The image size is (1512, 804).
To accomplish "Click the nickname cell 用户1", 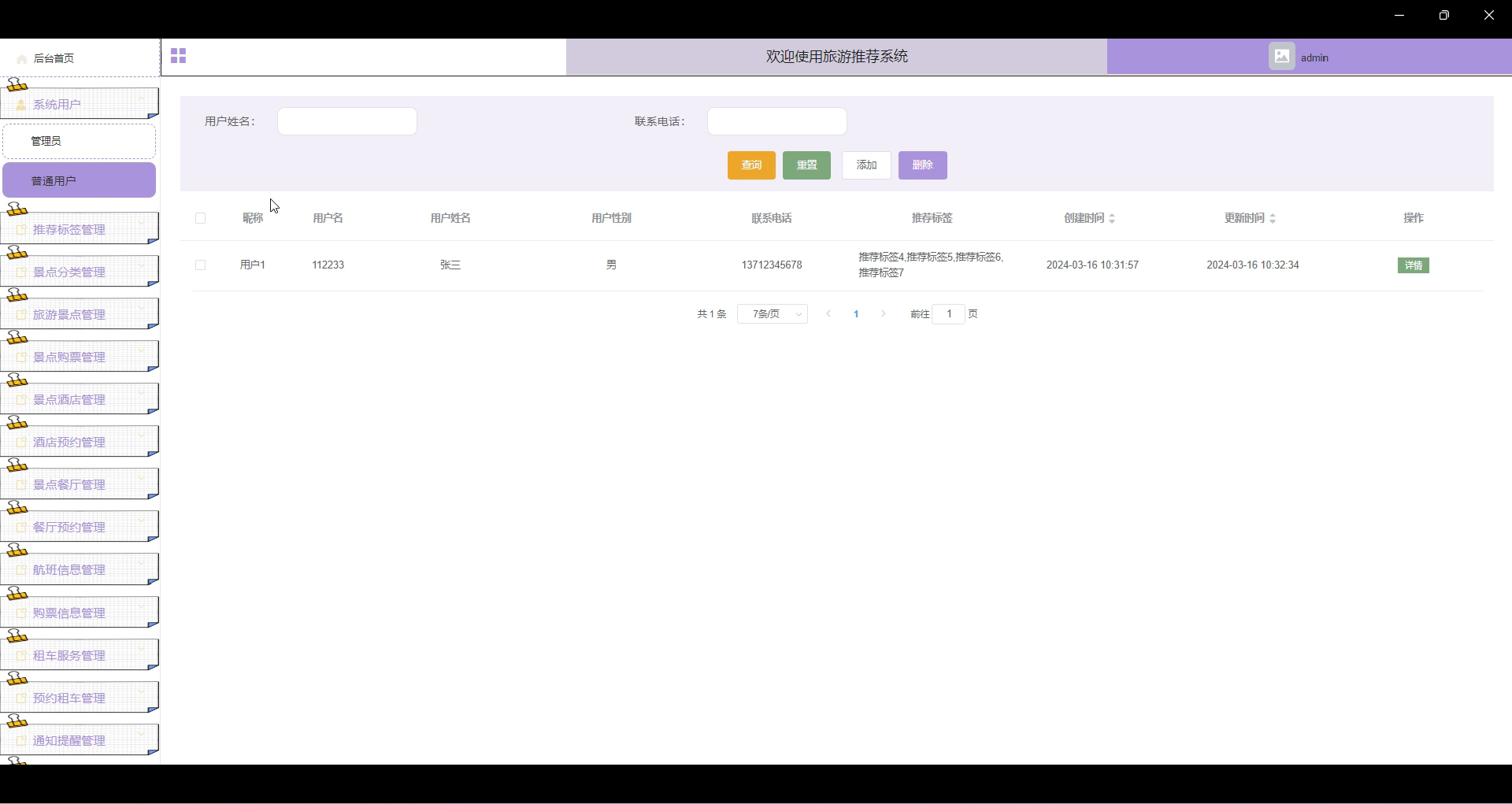I will click(253, 265).
